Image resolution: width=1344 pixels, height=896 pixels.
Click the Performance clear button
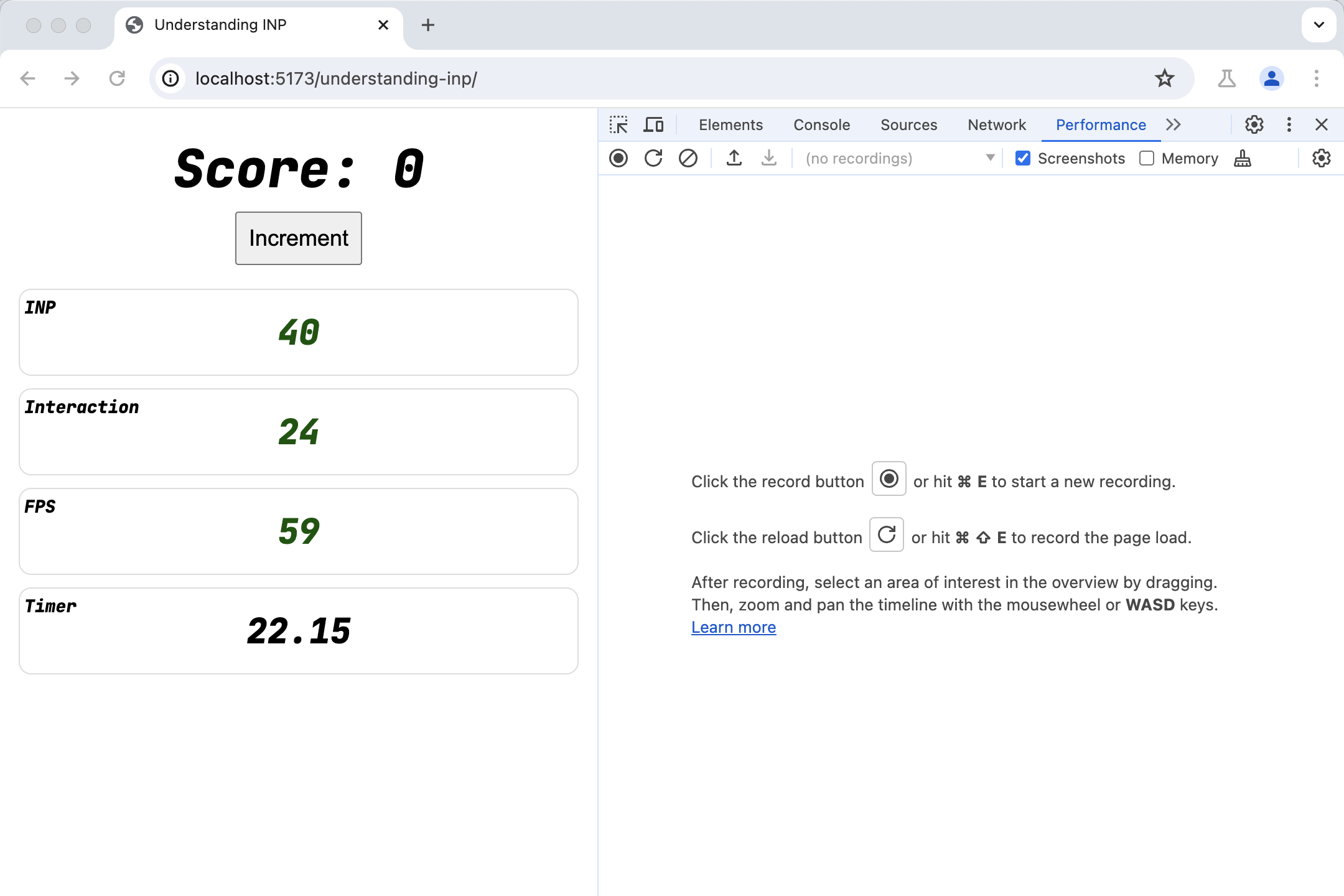click(688, 158)
